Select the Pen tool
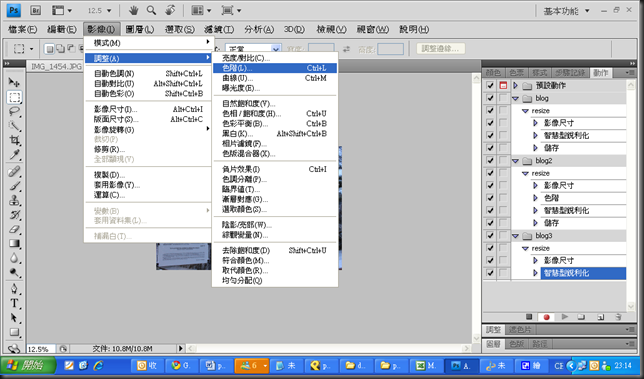This screenshot has width=644, height=379. pos(14,289)
